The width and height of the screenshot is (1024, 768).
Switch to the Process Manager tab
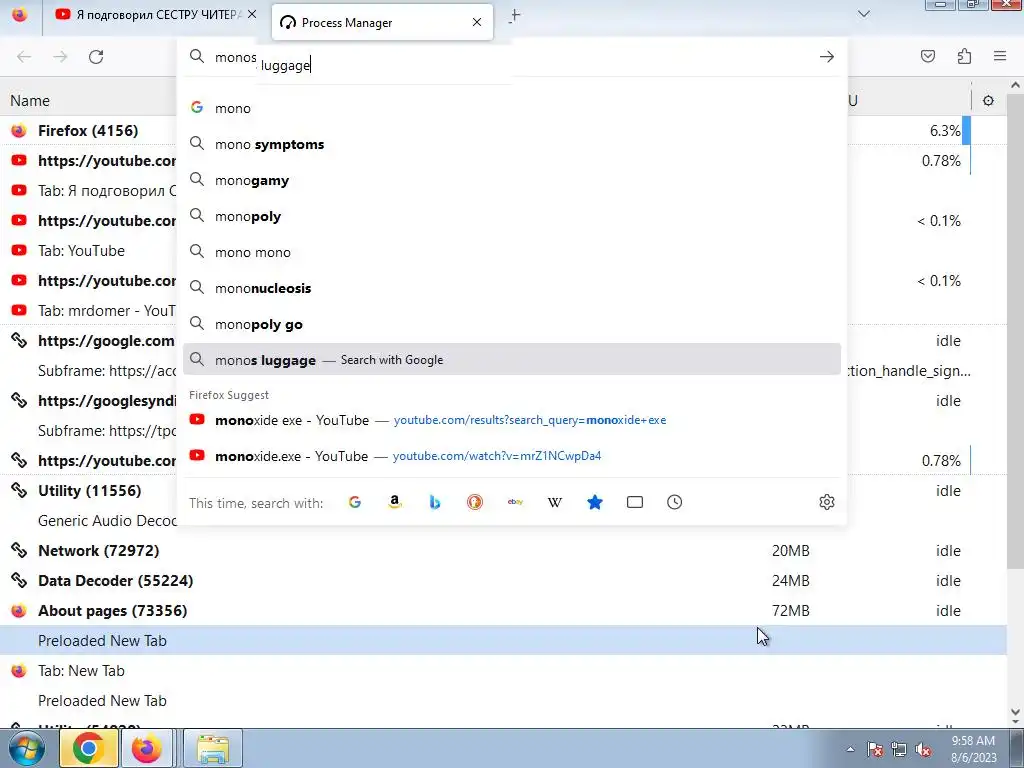(x=382, y=22)
